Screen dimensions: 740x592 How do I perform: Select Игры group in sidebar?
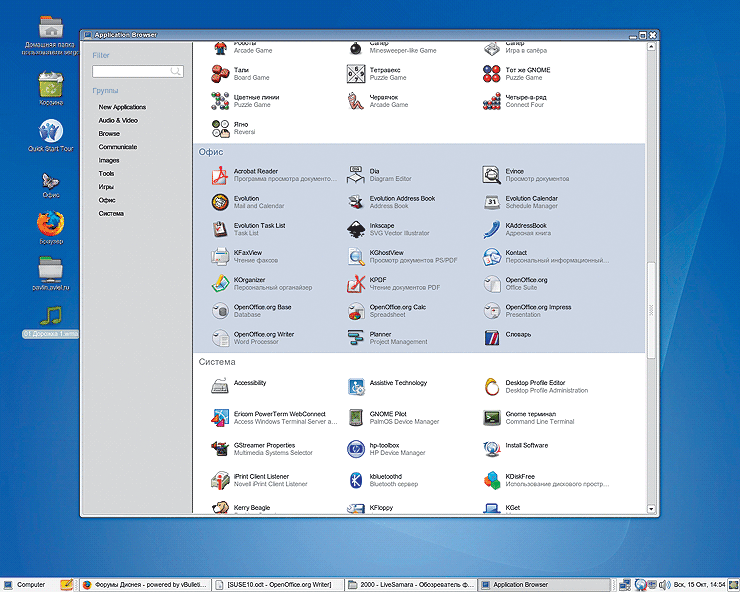point(106,187)
